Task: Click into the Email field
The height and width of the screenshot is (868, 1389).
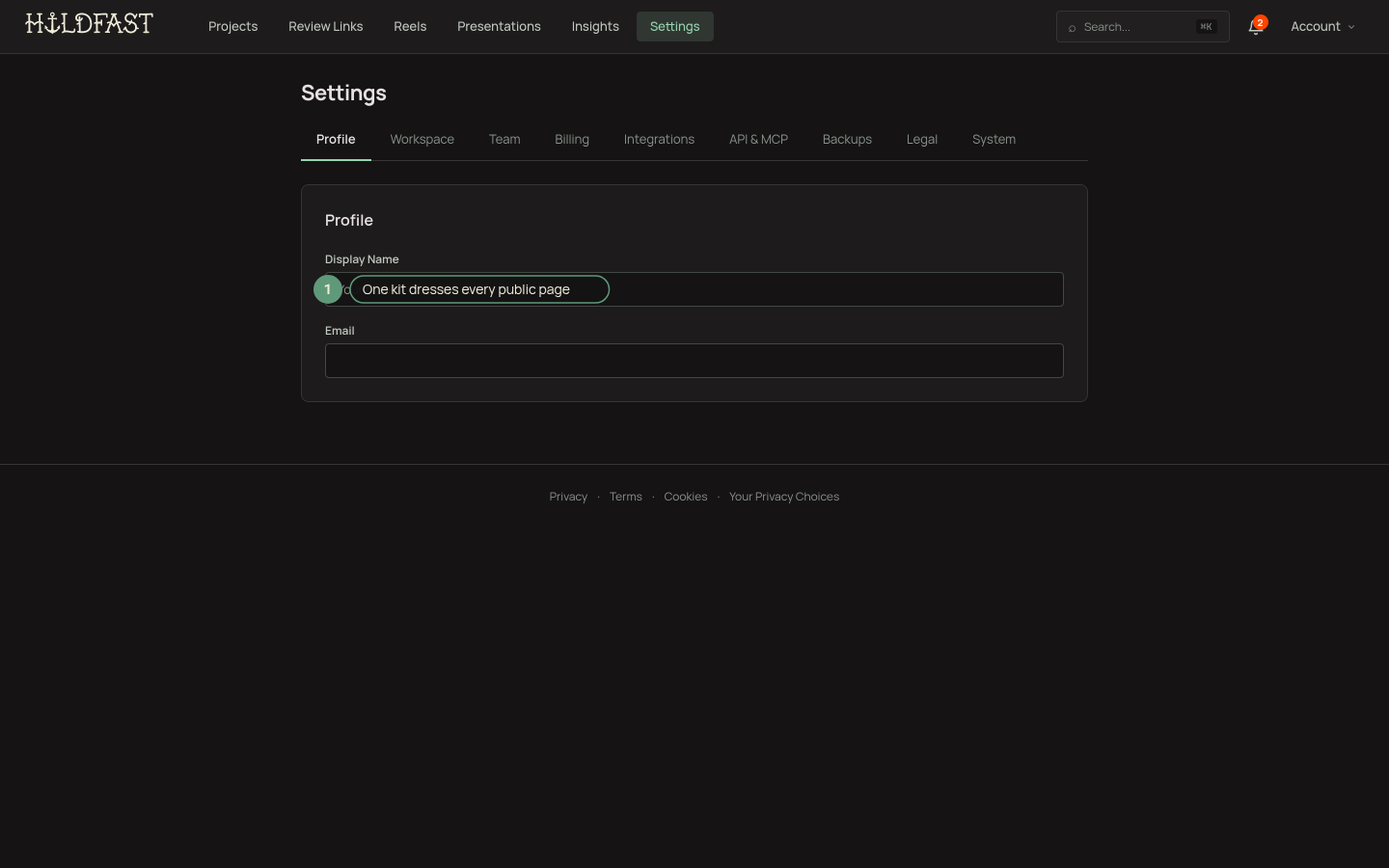Action: pos(694,361)
